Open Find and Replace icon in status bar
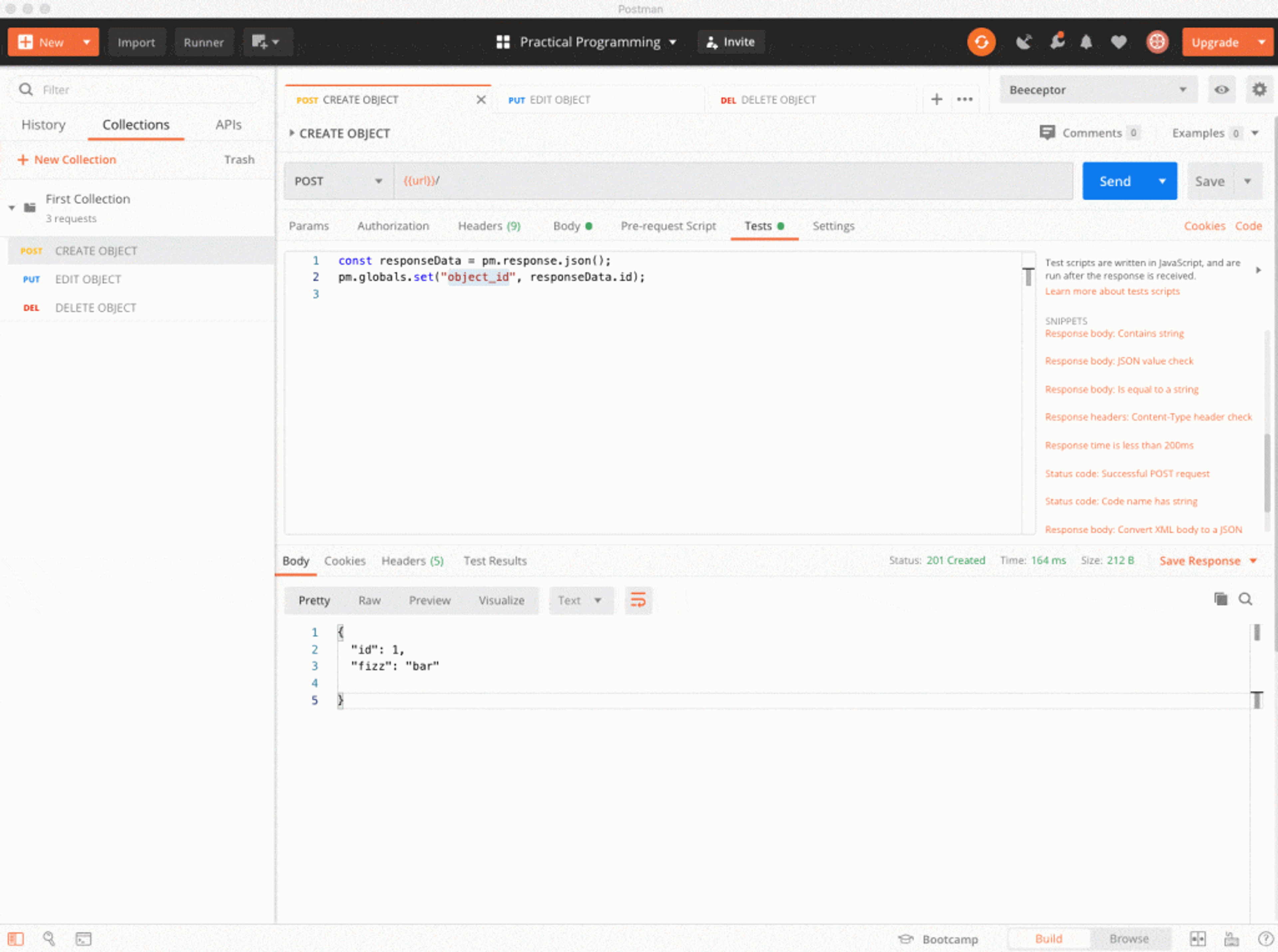The width and height of the screenshot is (1278, 952). pos(49,939)
